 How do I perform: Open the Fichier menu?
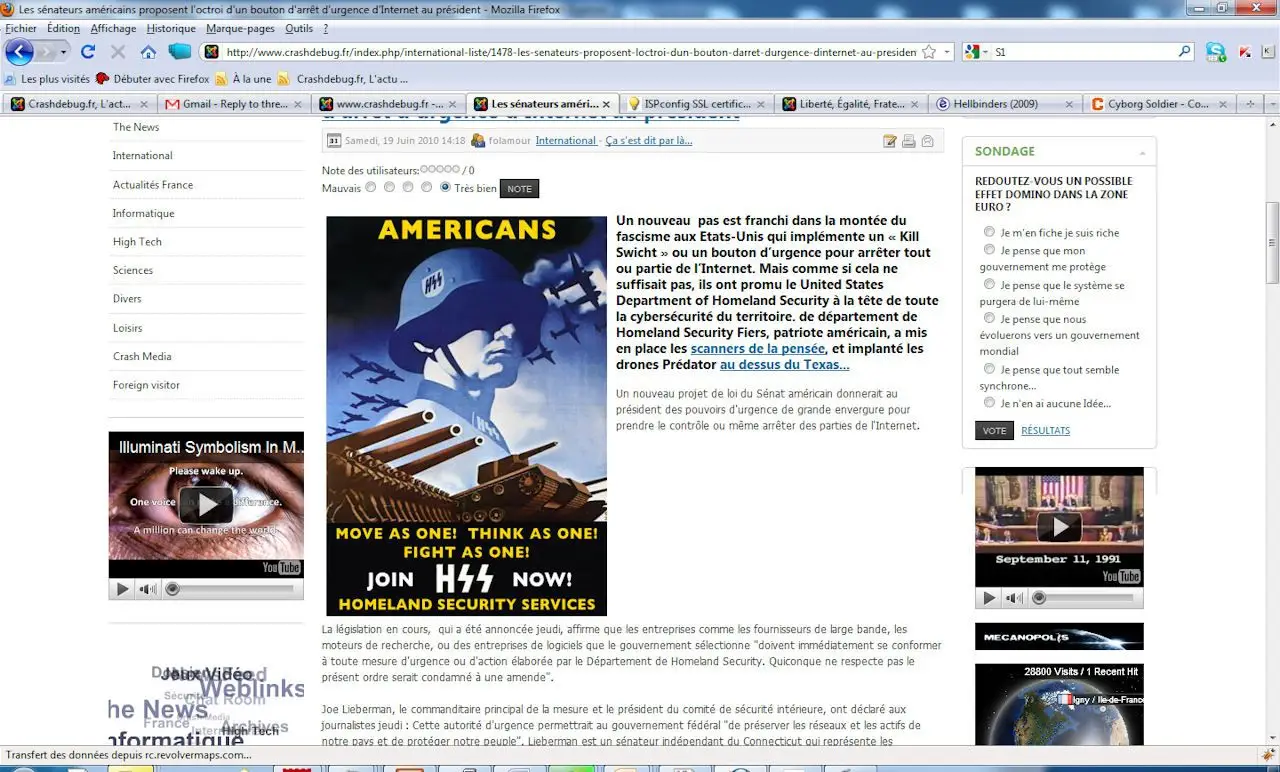pyautogui.click(x=21, y=29)
